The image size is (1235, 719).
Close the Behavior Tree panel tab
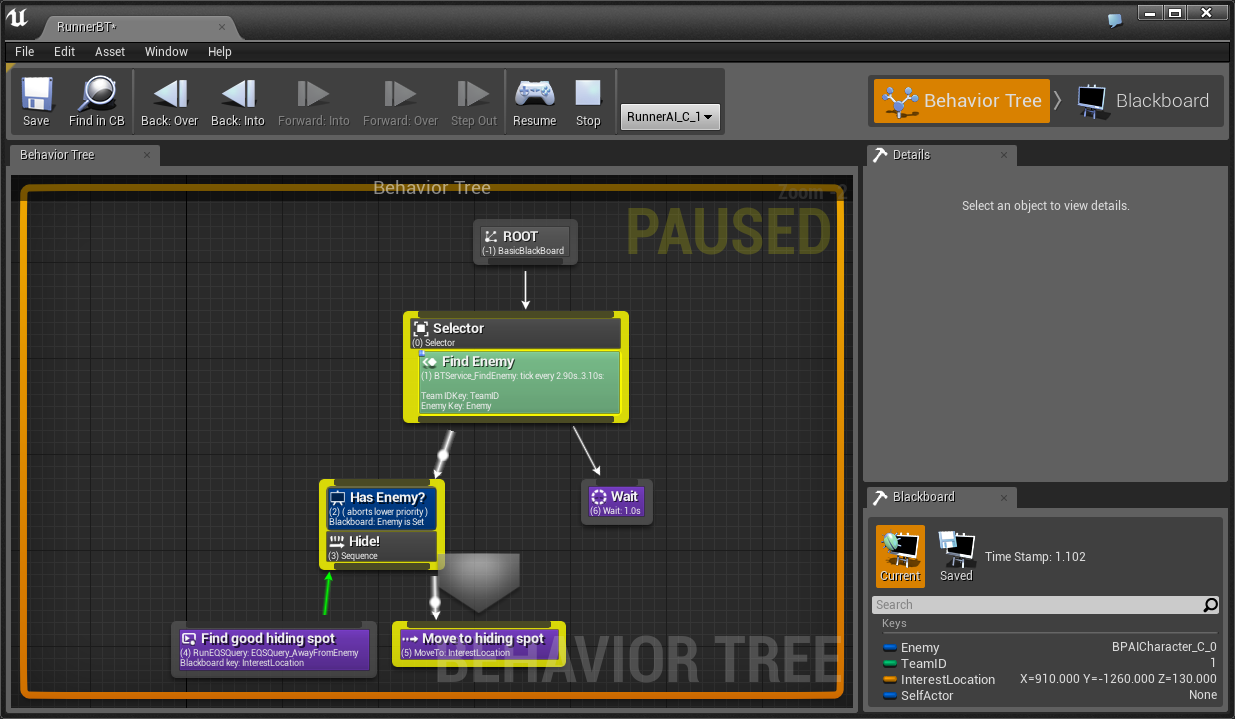tap(147, 155)
